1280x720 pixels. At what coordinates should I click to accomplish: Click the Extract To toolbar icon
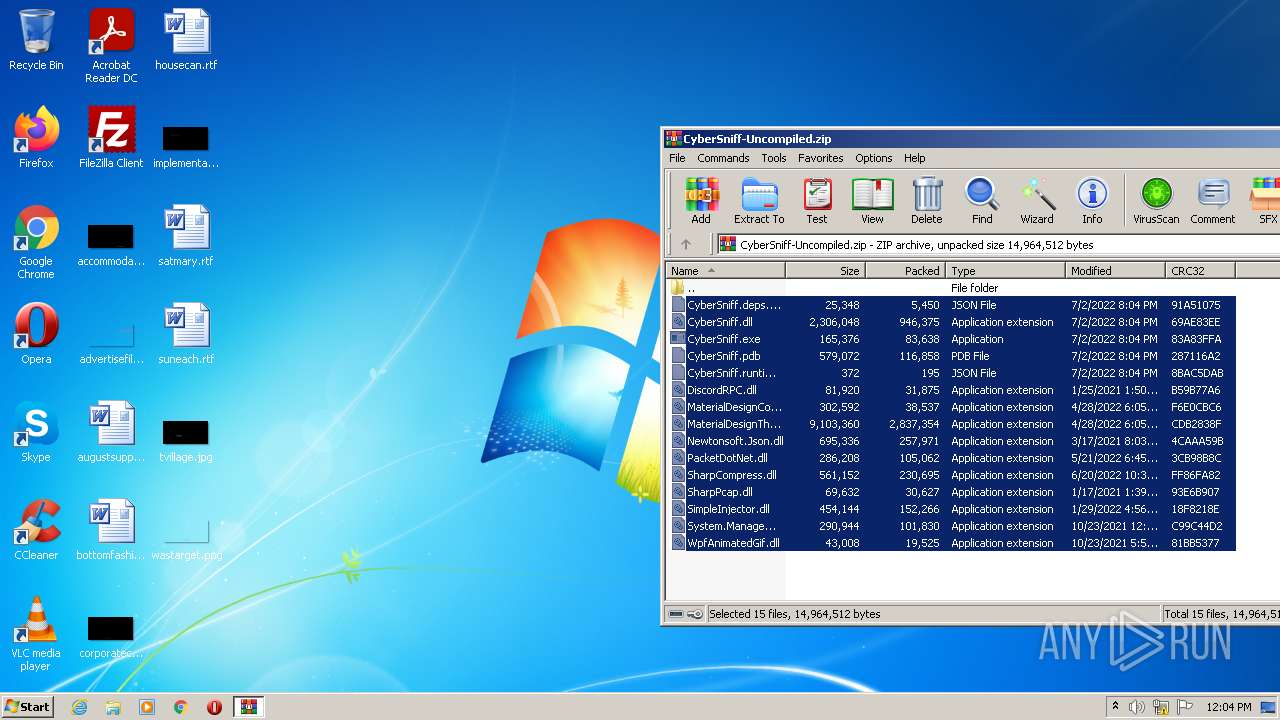759,201
